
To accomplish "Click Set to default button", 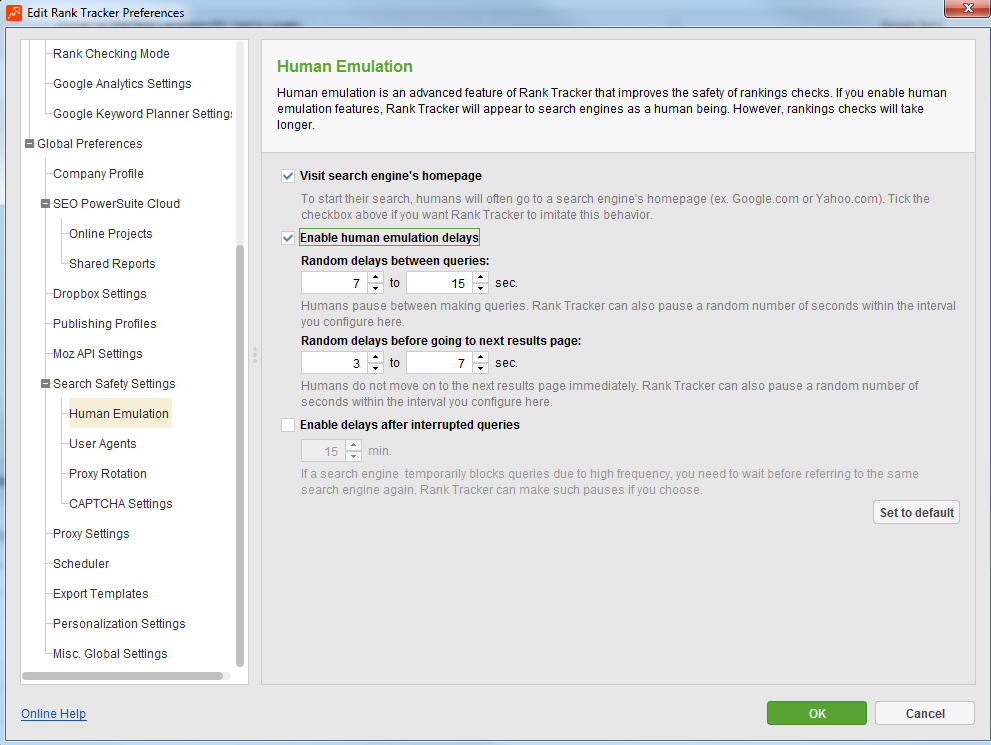I will point(916,512).
